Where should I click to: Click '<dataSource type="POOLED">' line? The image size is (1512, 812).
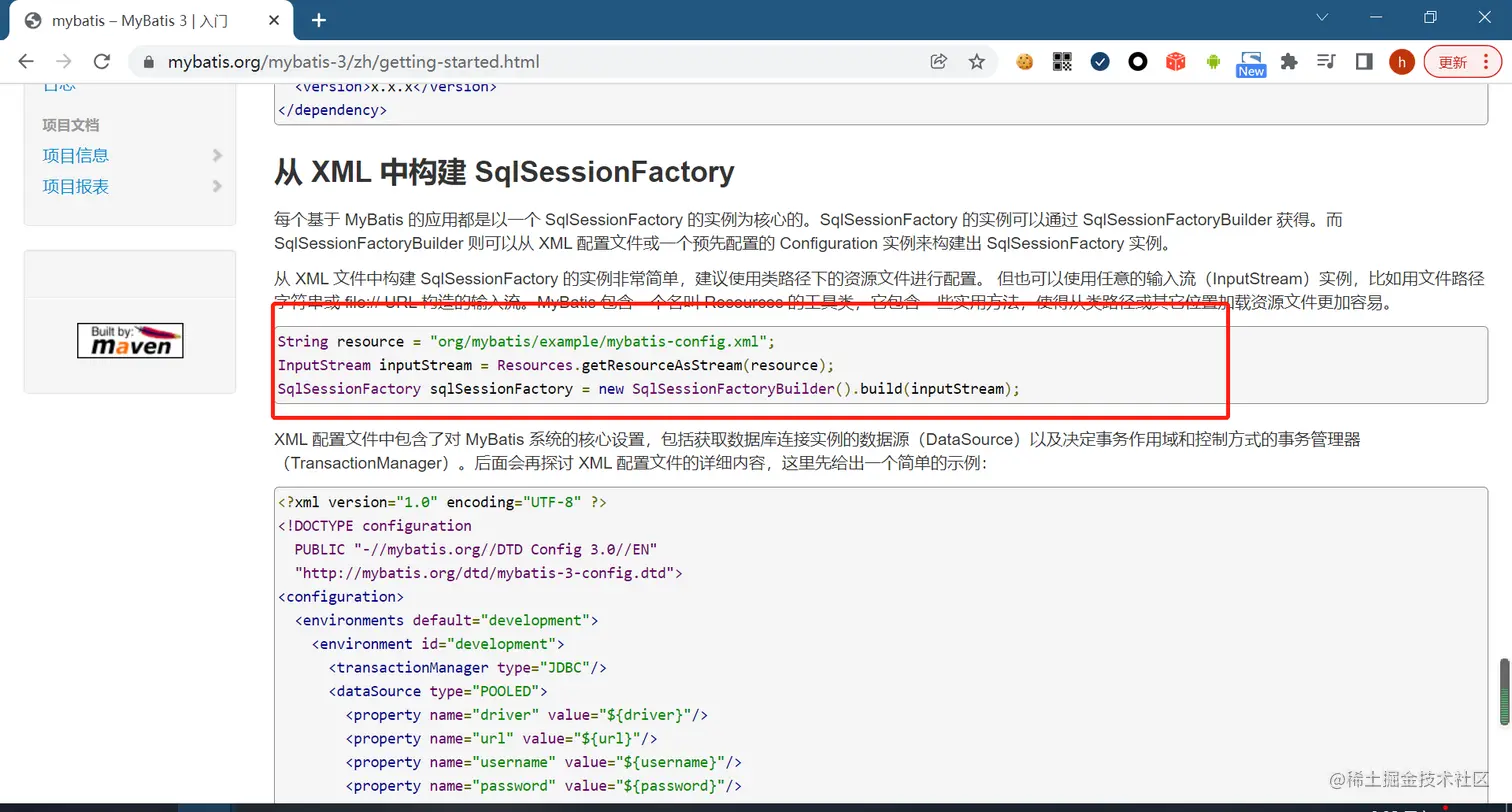tap(438, 691)
